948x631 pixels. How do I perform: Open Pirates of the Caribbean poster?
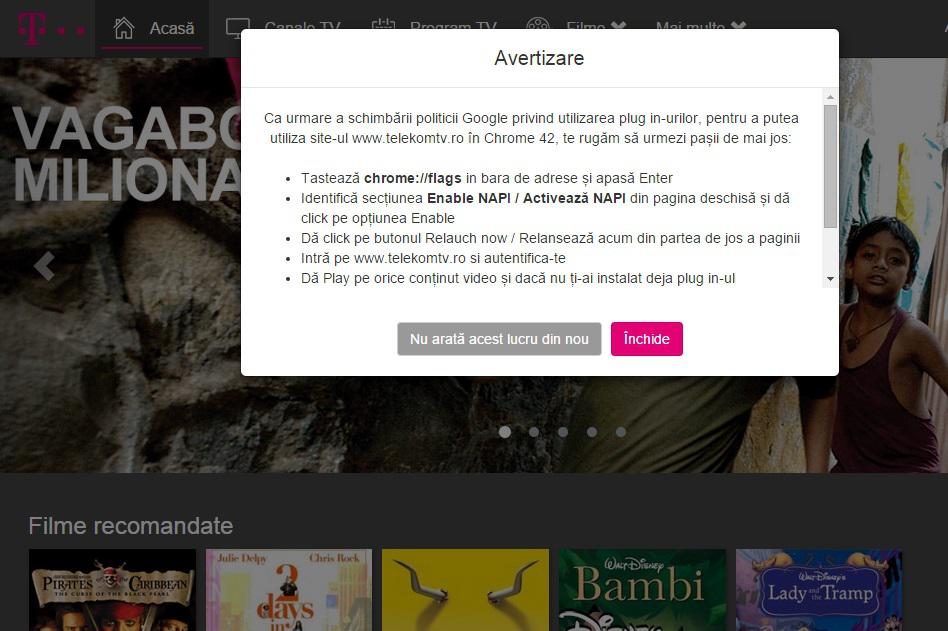tap(112, 590)
